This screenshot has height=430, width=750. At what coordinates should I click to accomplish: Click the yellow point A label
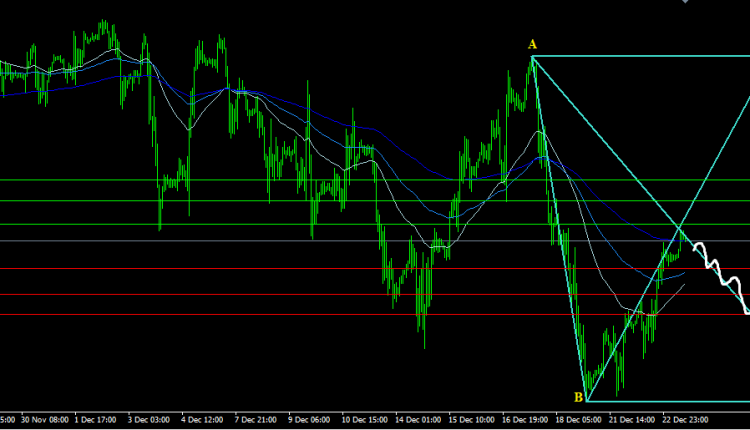(533, 44)
